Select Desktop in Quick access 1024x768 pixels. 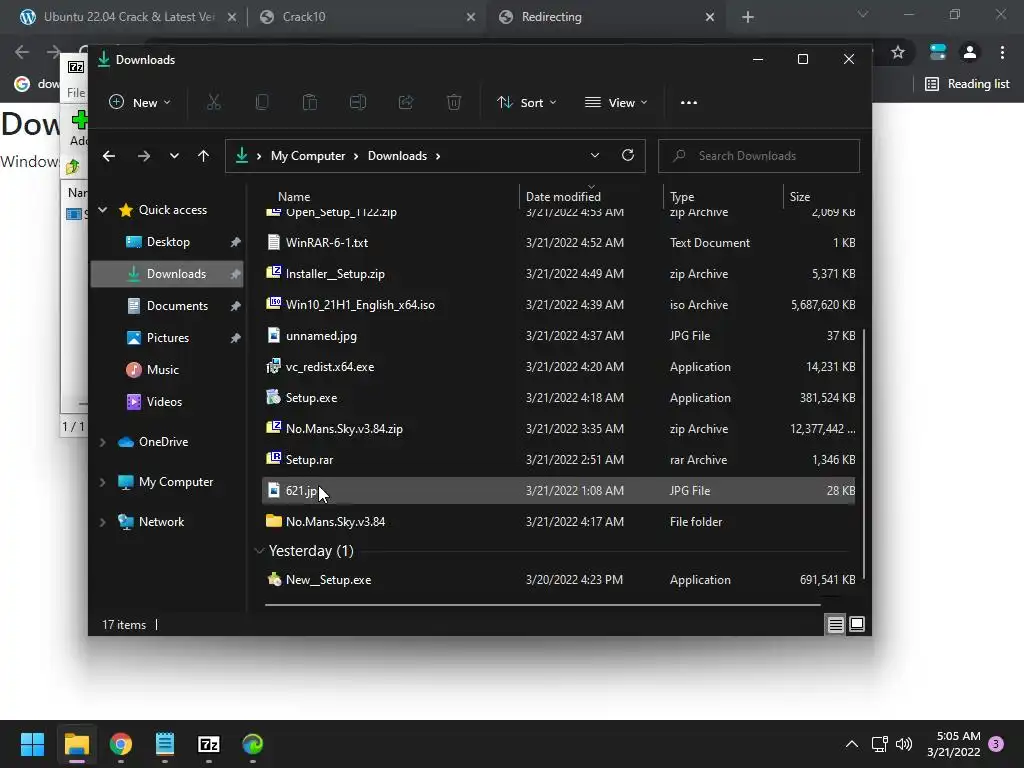tap(168, 242)
